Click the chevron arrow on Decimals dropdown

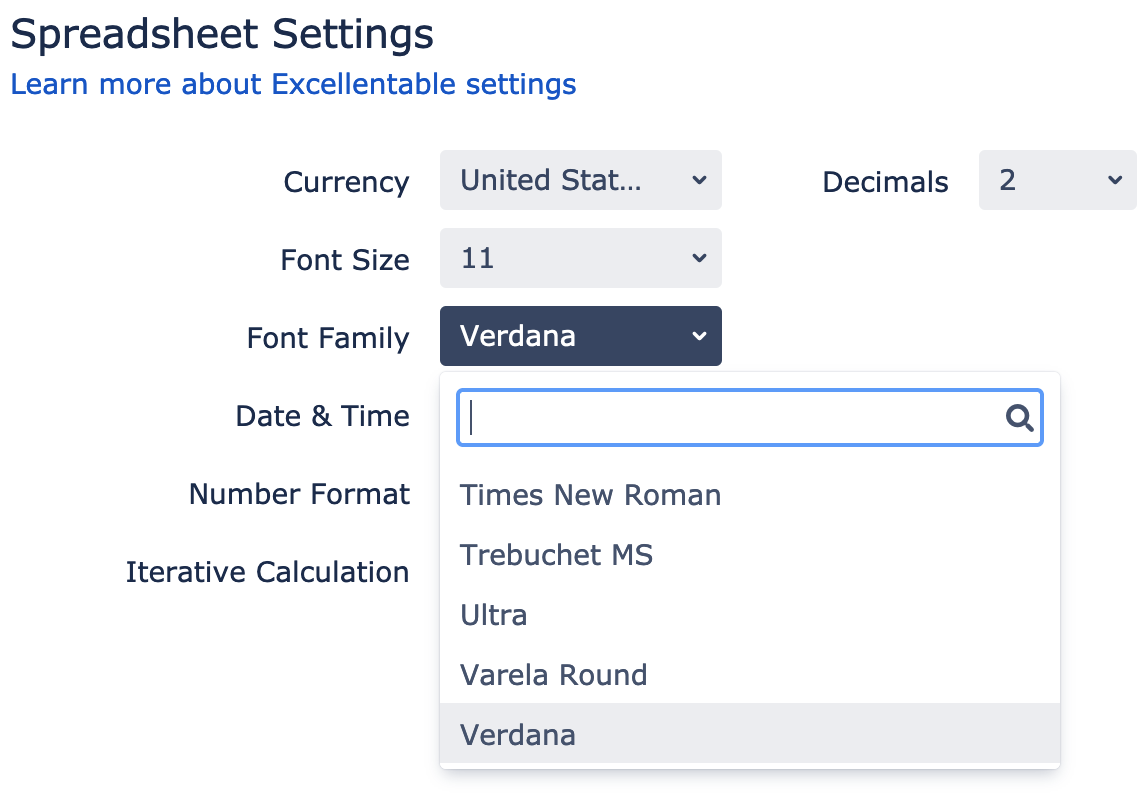click(x=1114, y=180)
